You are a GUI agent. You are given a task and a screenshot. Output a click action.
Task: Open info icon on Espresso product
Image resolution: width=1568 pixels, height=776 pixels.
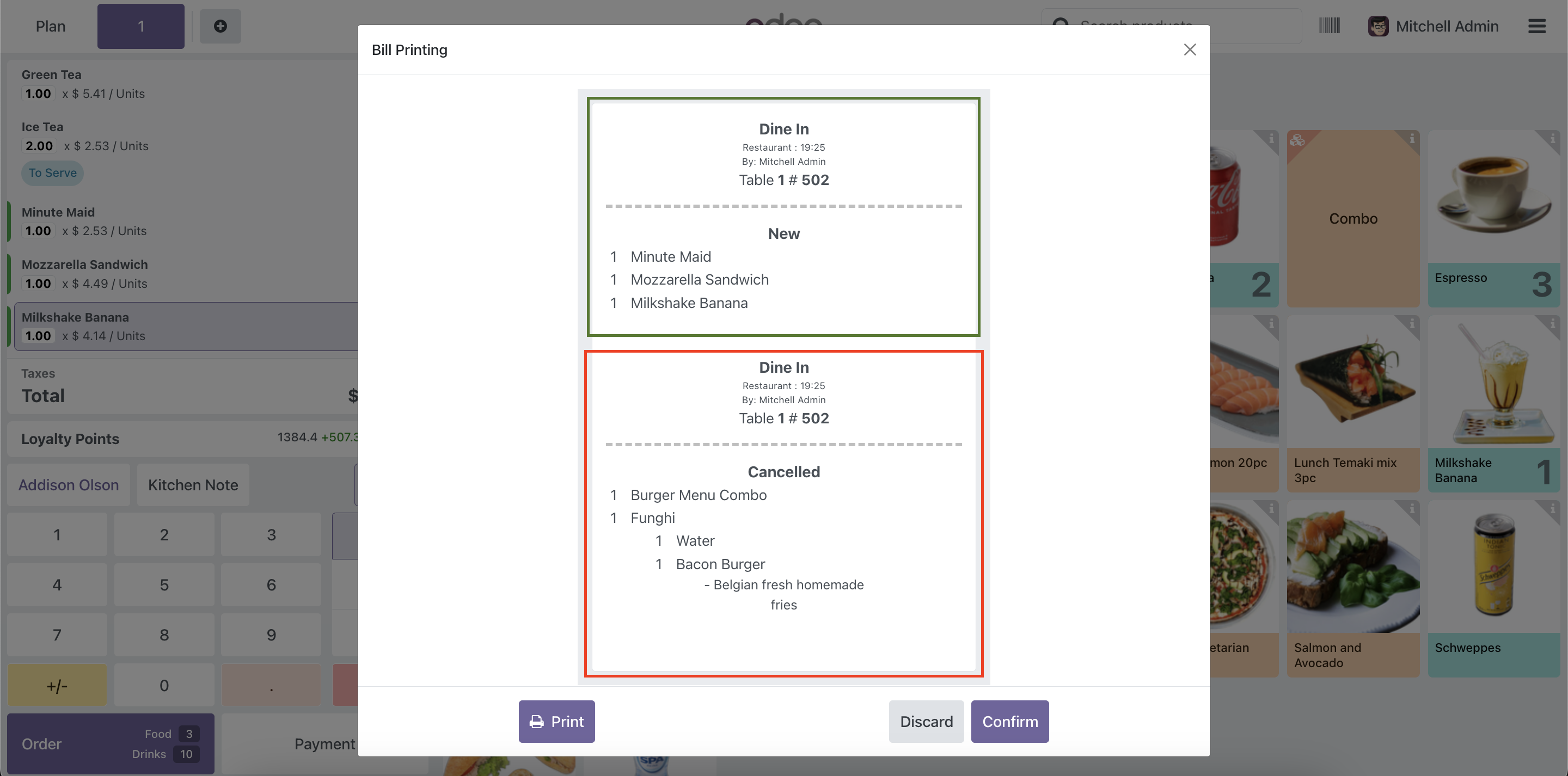(1552, 139)
